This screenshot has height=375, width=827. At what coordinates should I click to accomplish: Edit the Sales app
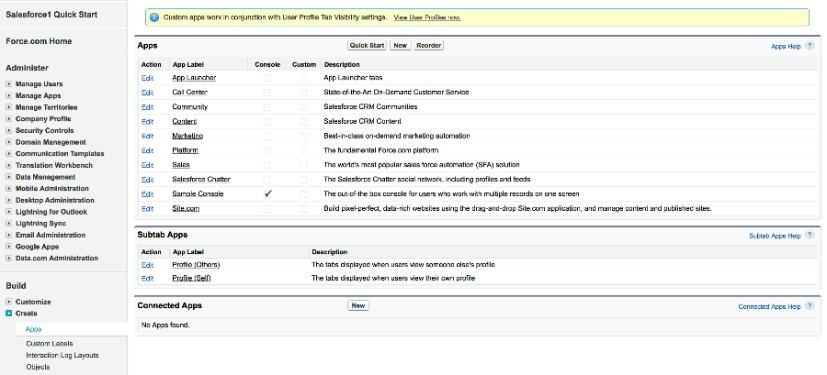click(x=147, y=165)
